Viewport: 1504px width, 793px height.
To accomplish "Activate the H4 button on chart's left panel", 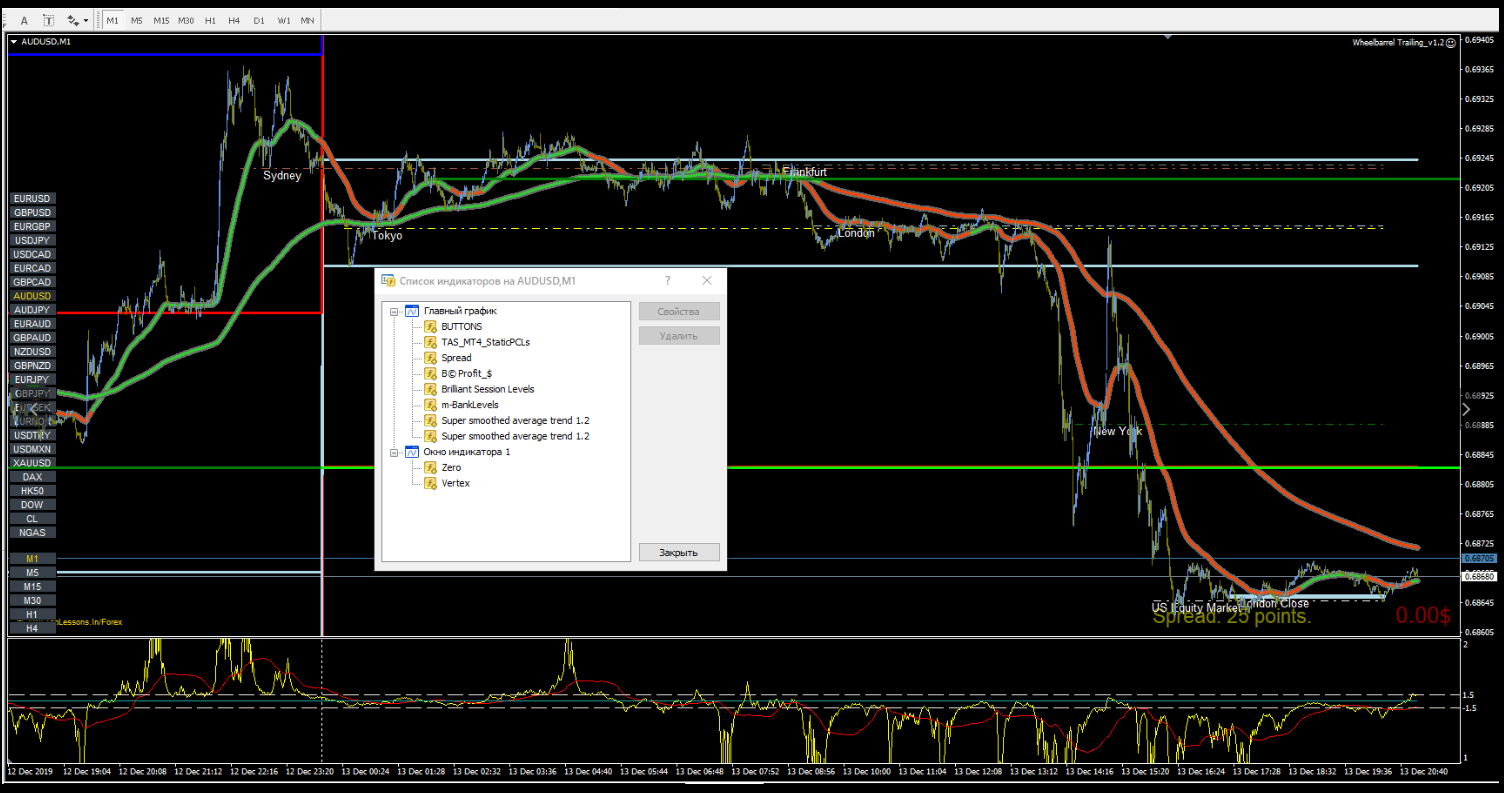I will [x=32, y=628].
